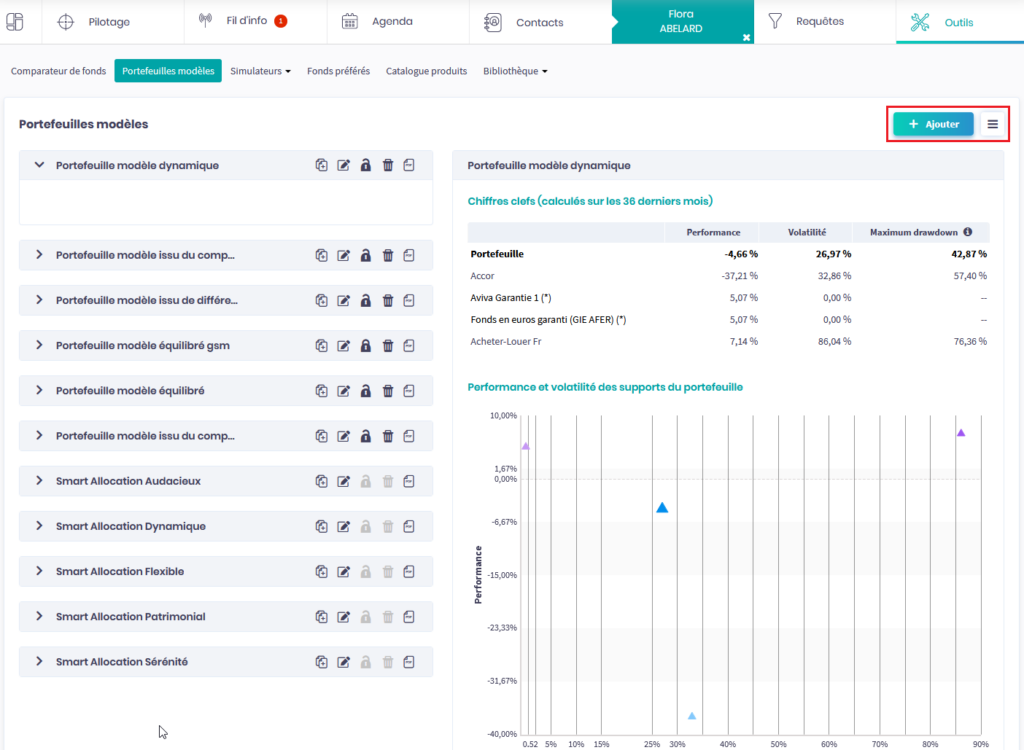Screen dimensions: 1024x750
Task: Open the Simulateurs dropdown menu
Action: pyautogui.click(x=260, y=71)
